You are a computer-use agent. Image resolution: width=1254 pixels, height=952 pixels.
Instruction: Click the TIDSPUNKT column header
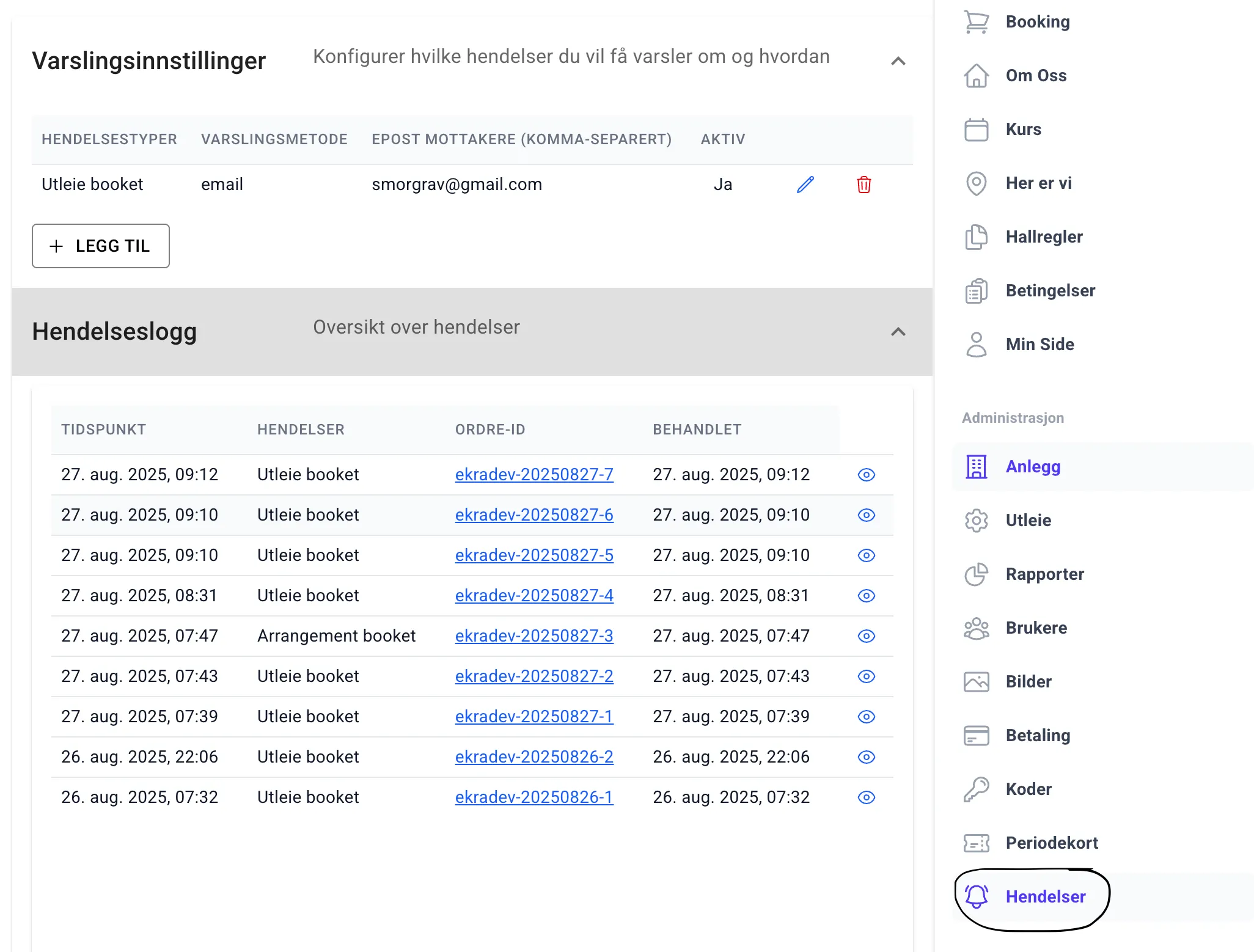pos(103,430)
